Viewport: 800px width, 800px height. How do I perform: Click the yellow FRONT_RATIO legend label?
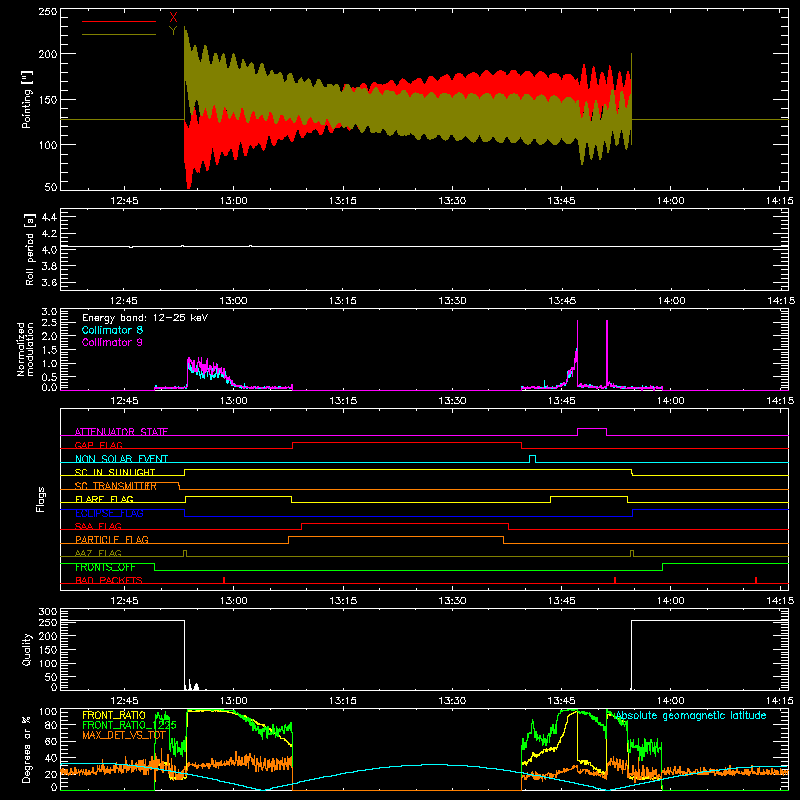(114, 715)
